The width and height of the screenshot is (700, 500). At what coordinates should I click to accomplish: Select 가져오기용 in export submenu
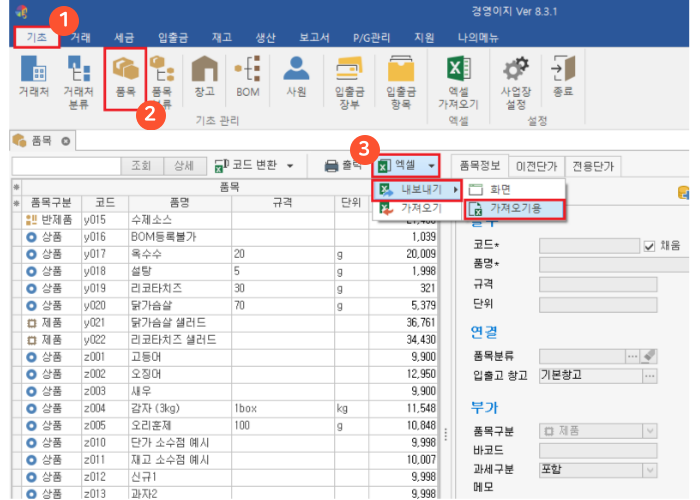[x=515, y=209]
